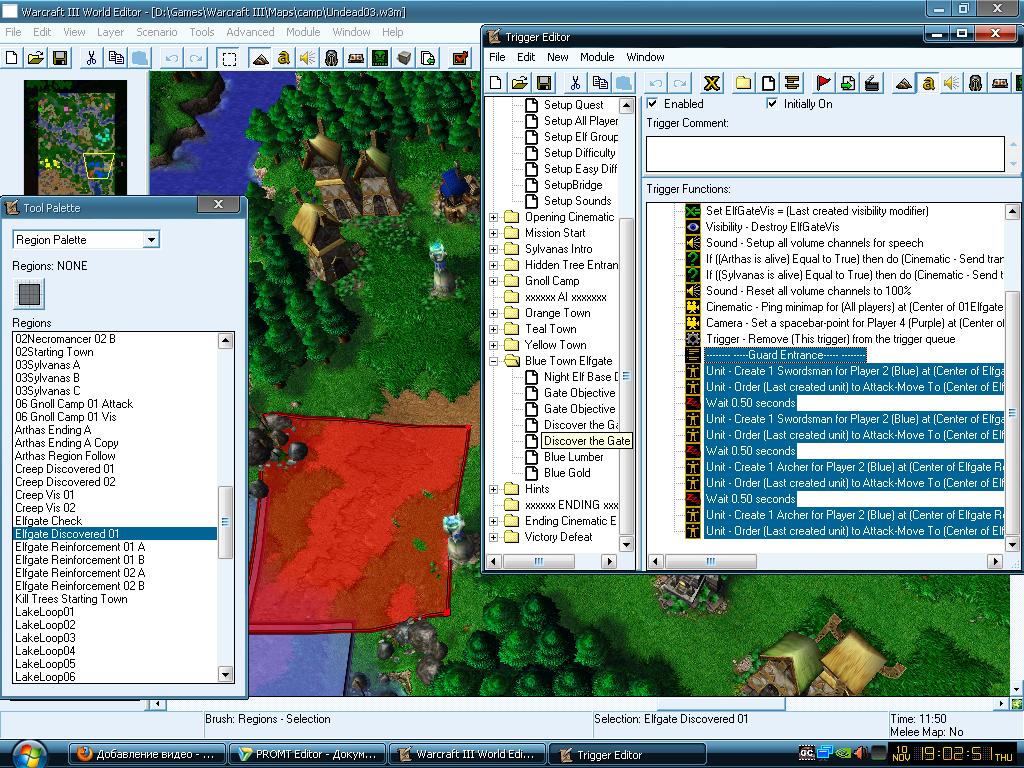
Task: Click New Category folder icon in Trigger Editor
Action: point(743,83)
